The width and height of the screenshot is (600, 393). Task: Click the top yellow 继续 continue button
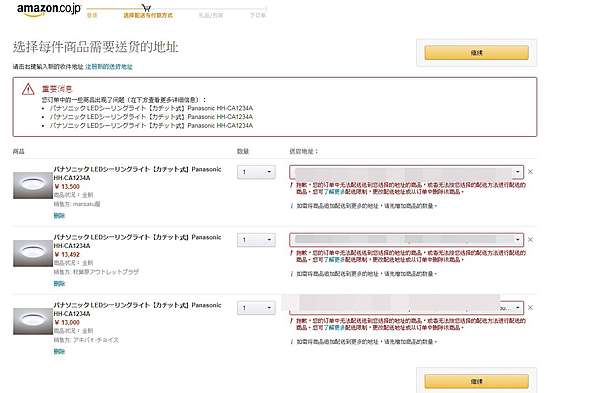click(x=476, y=53)
